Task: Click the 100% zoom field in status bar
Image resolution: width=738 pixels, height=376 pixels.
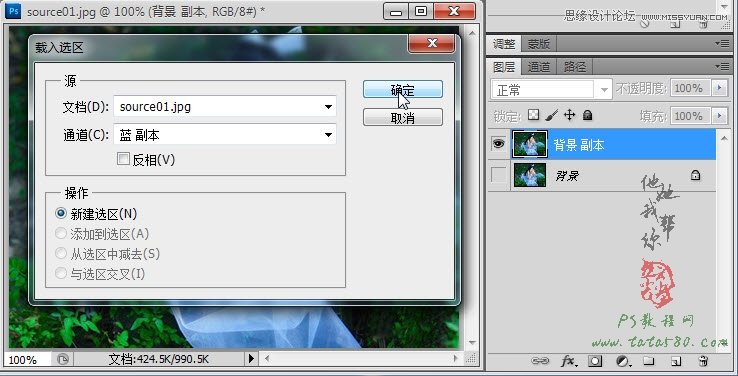Action: pyautogui.click(x=28, y=360)
